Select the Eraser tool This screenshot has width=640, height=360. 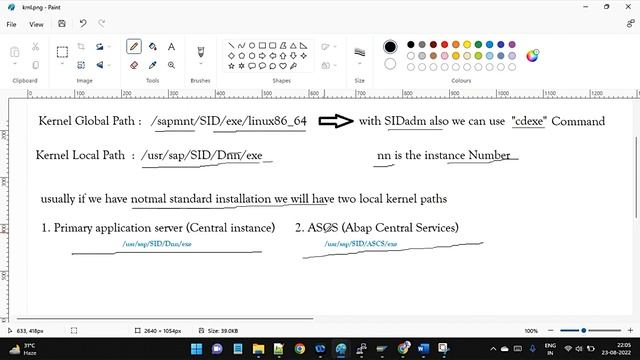coord(134,65)
